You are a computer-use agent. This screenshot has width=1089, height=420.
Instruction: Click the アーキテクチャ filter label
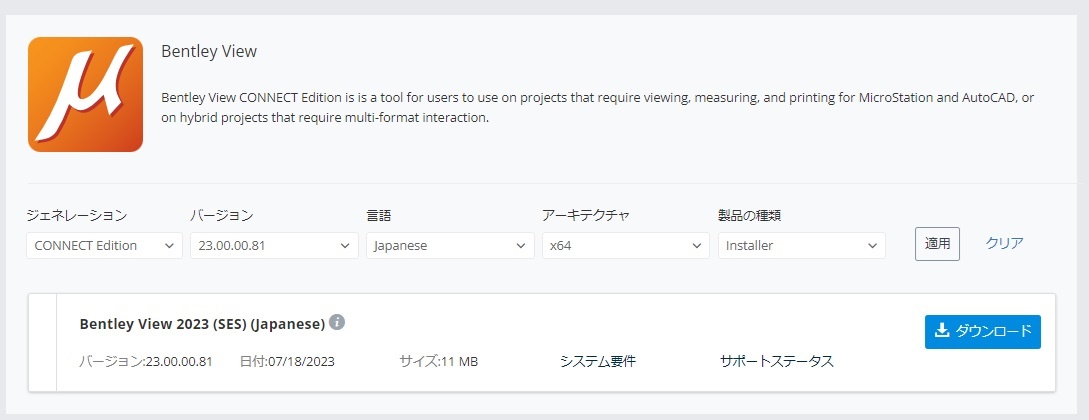tap(585, 215)
